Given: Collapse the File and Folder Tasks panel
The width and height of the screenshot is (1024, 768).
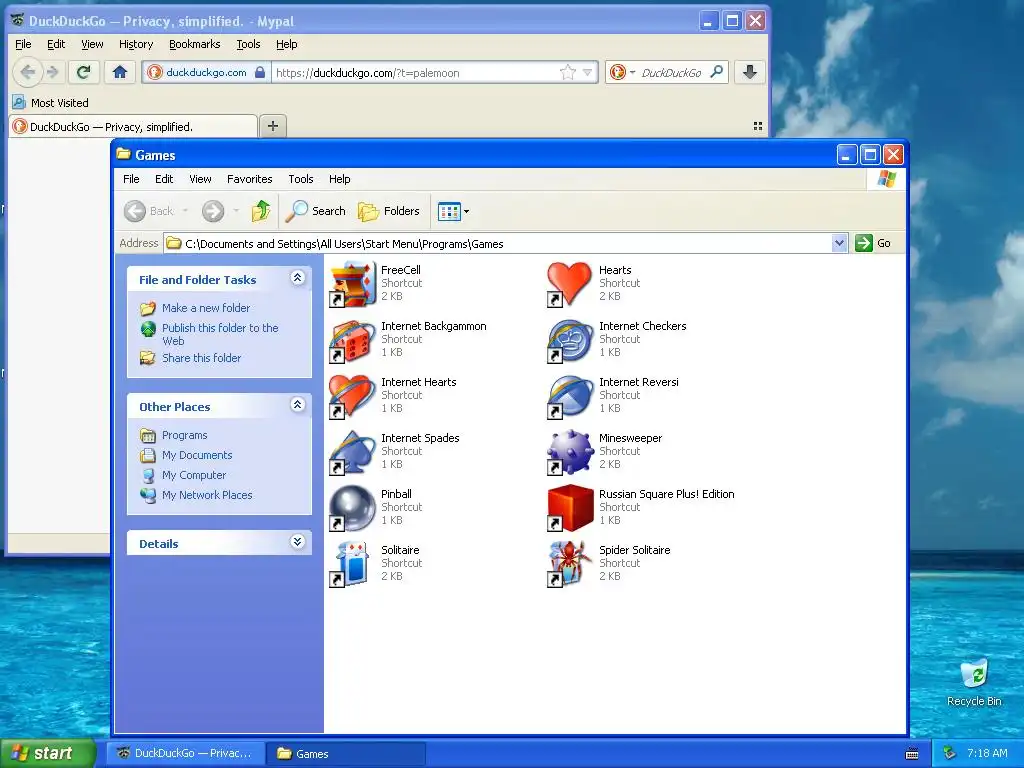Looking at the screenshot, I should coord(297,278).
